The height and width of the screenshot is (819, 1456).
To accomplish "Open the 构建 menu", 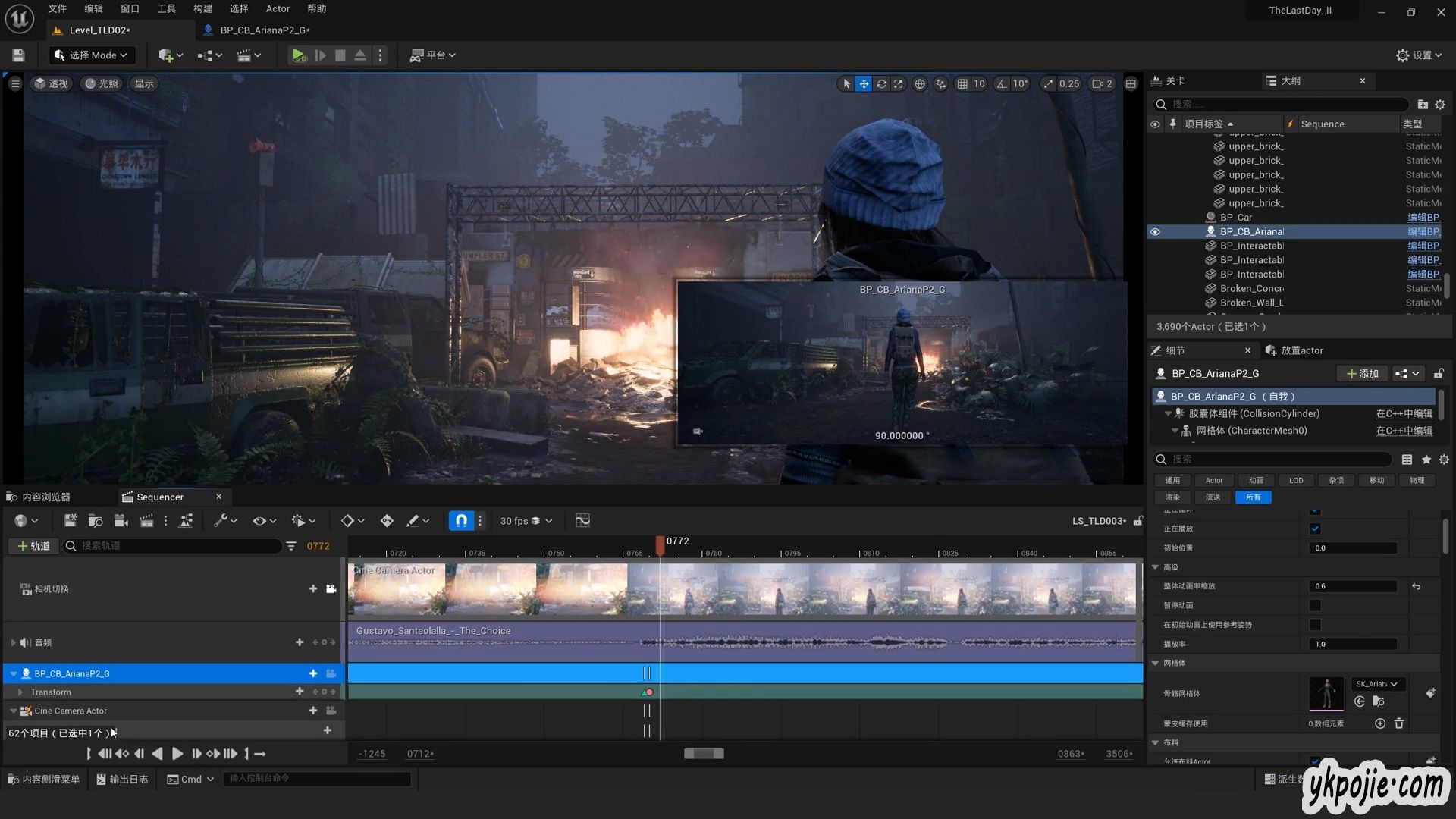I will click(202, 9).
